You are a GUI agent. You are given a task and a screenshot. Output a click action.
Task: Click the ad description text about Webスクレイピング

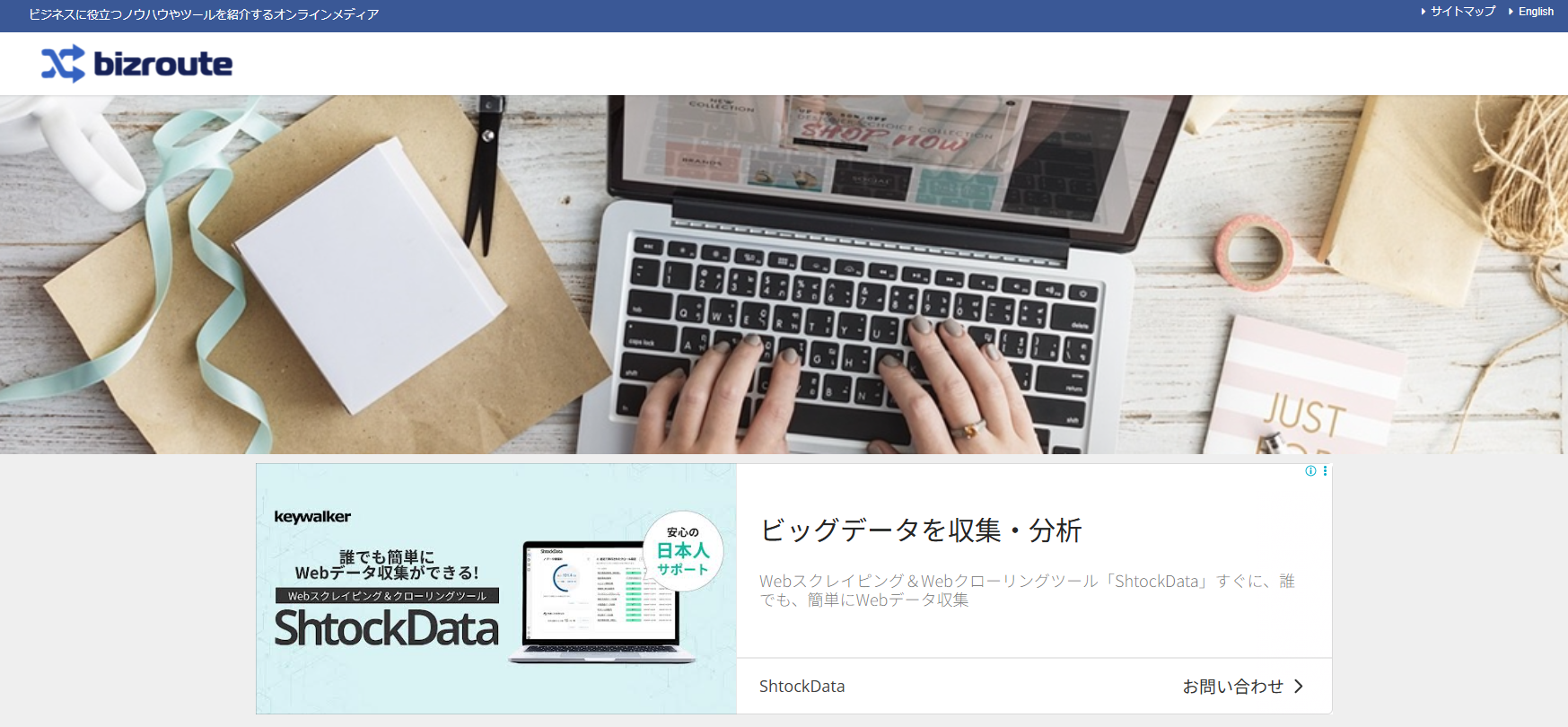1027,591
